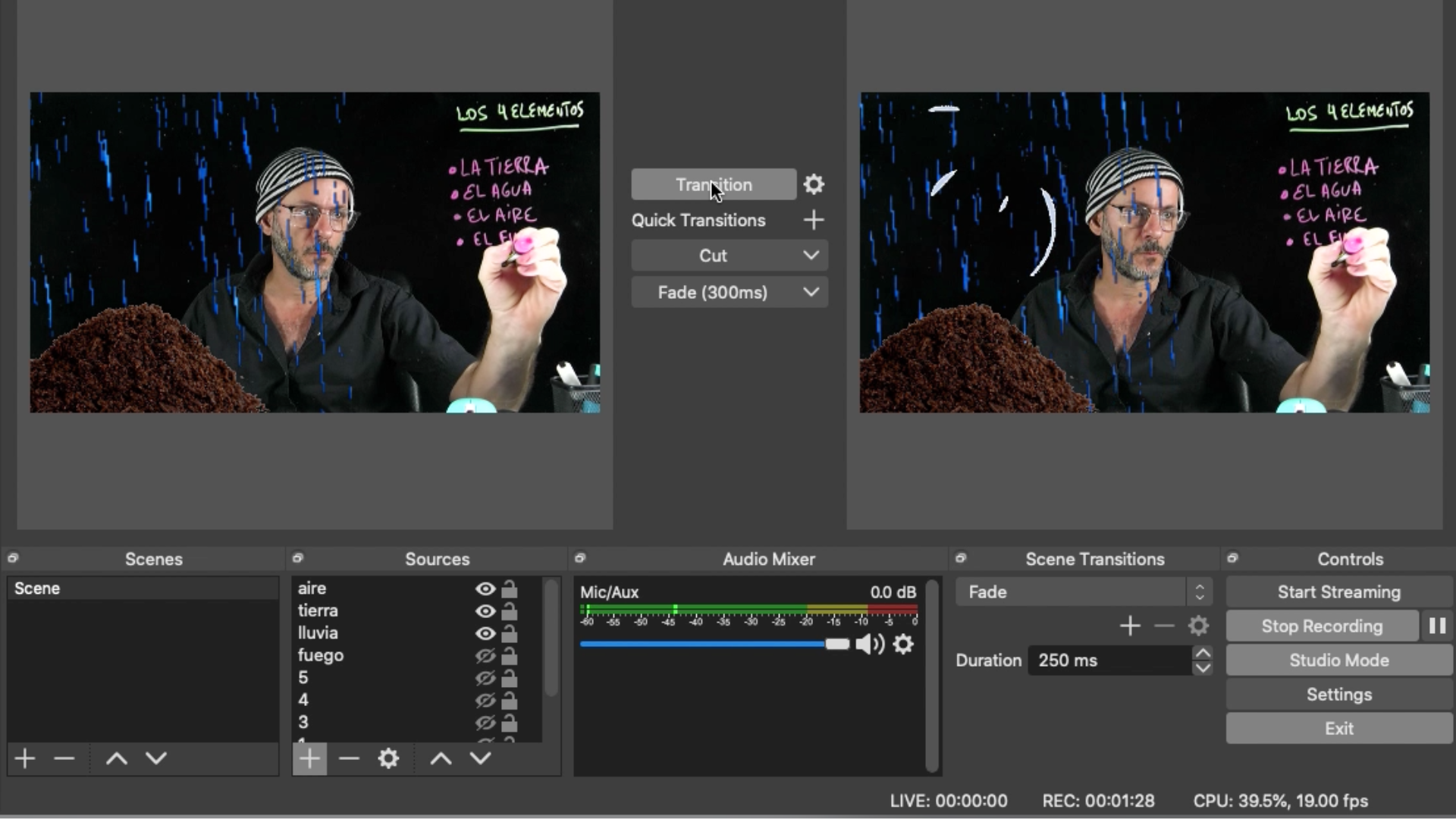Screen dimensions: 1456x819
Task: Hide the aire source eye icon
Action: [x=485, y=588]
